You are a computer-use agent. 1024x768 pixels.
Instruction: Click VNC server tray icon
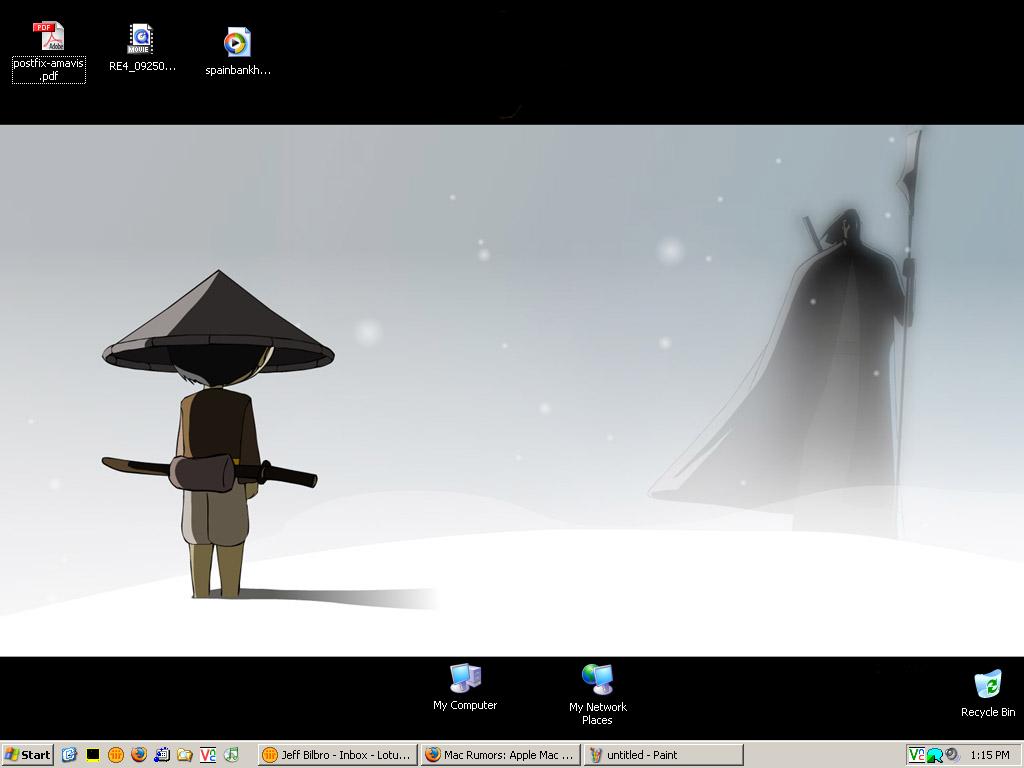tap(917, 756)
